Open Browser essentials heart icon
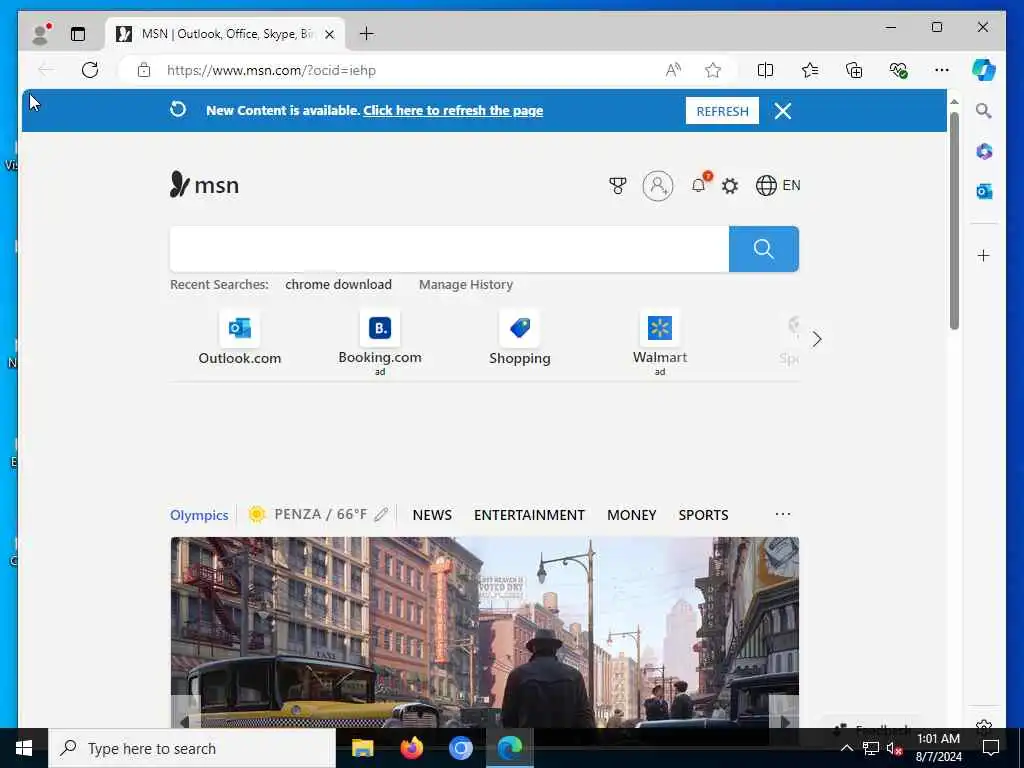The image size is (1024, 768). point(898,70)
